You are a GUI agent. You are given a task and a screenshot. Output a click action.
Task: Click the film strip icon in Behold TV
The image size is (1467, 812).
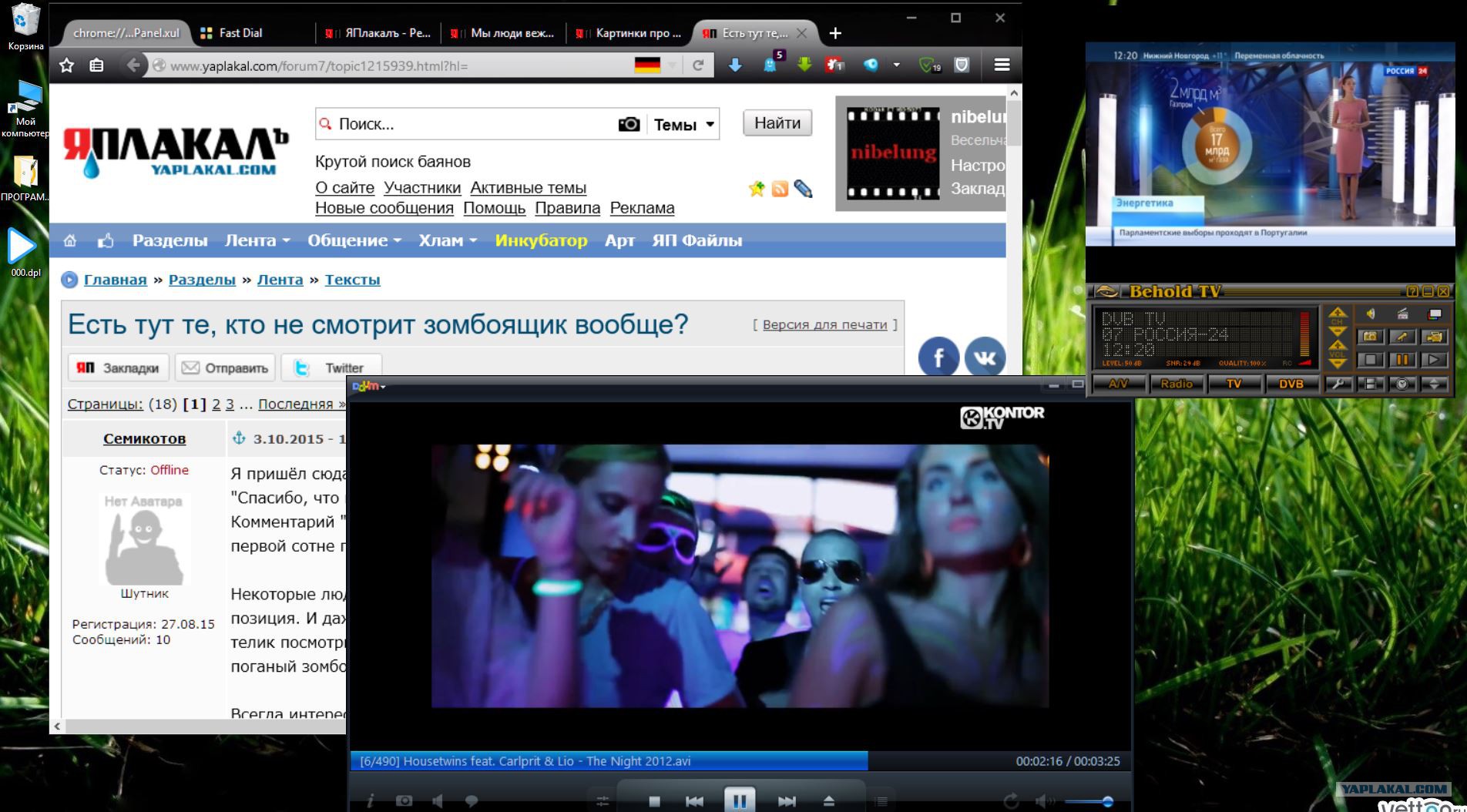(x=1371, y=384)
